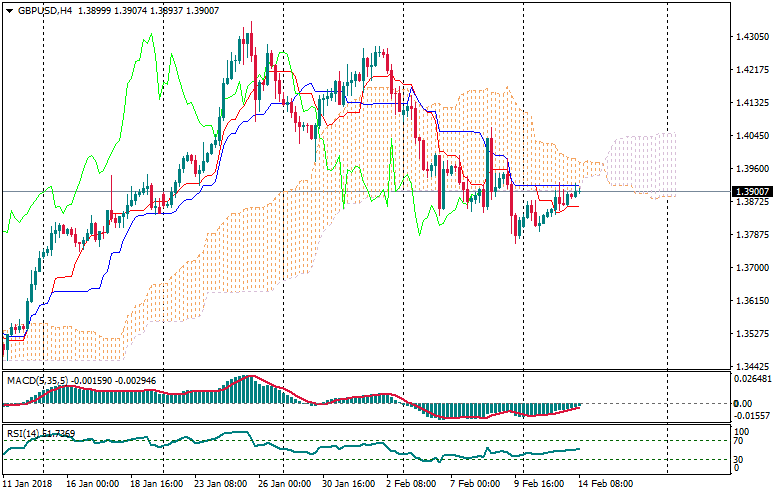Click the MACD 0.026481 scale label
The height and width of the screenshot is (495, 773).
pyautogui.click(x=753, y=379)
